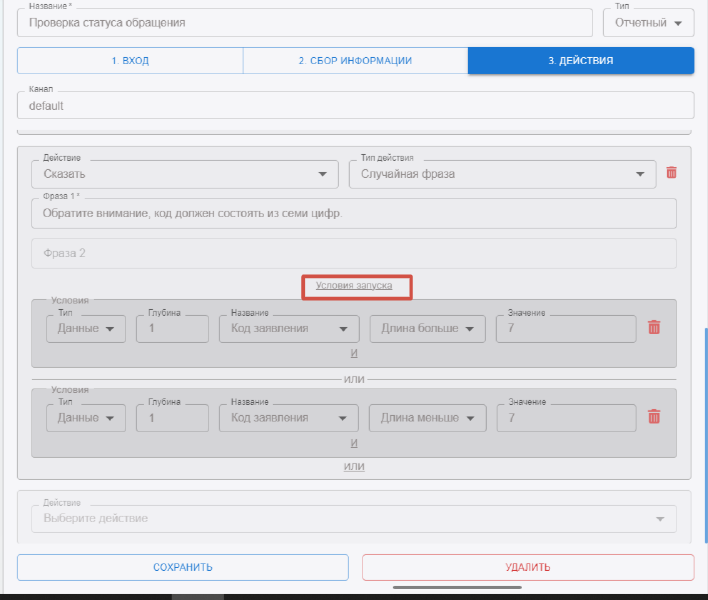Remove the "Длина меньше" condition via trash icon

tap(654, 417)
